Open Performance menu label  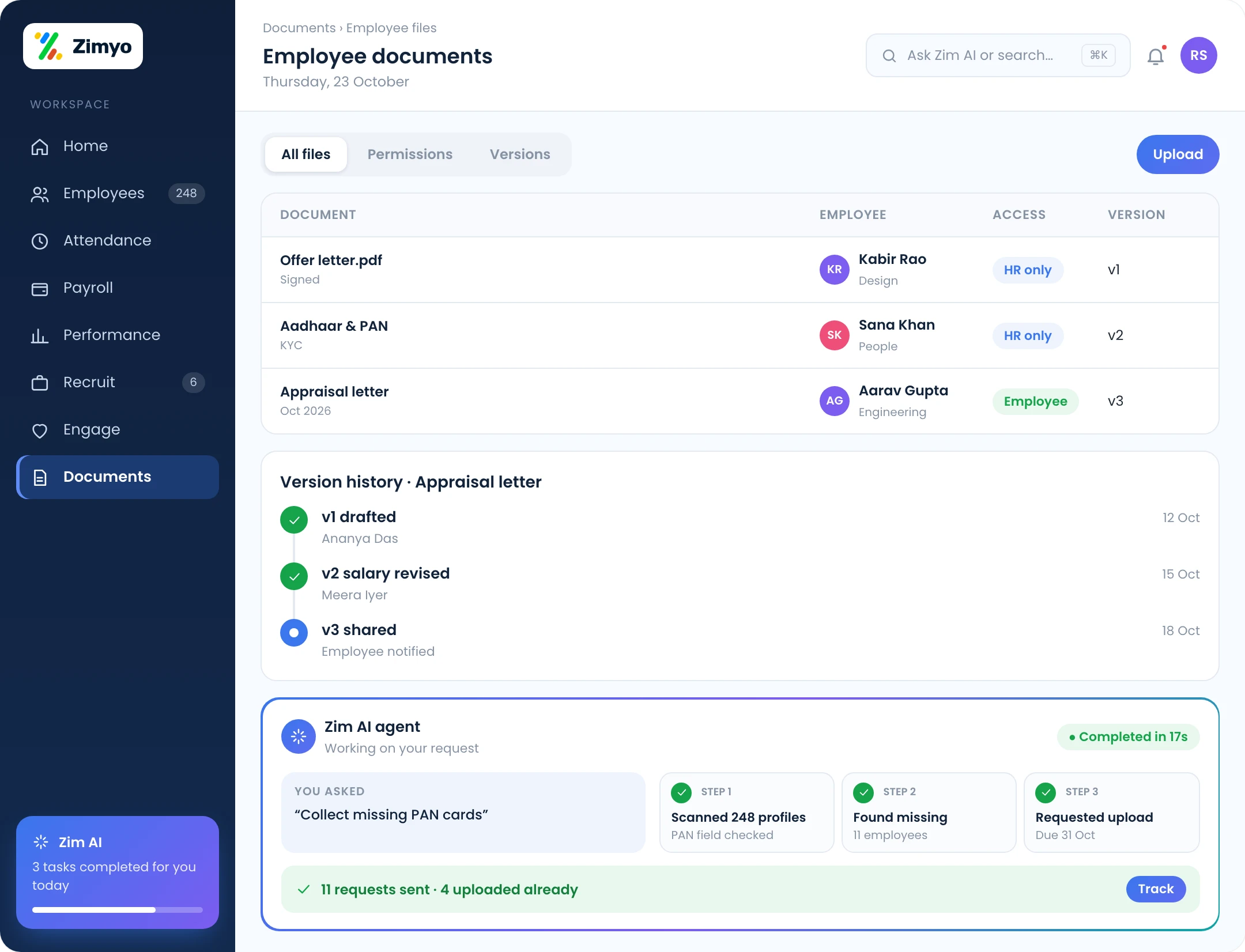pyautogui.click(x=112, y=335)
